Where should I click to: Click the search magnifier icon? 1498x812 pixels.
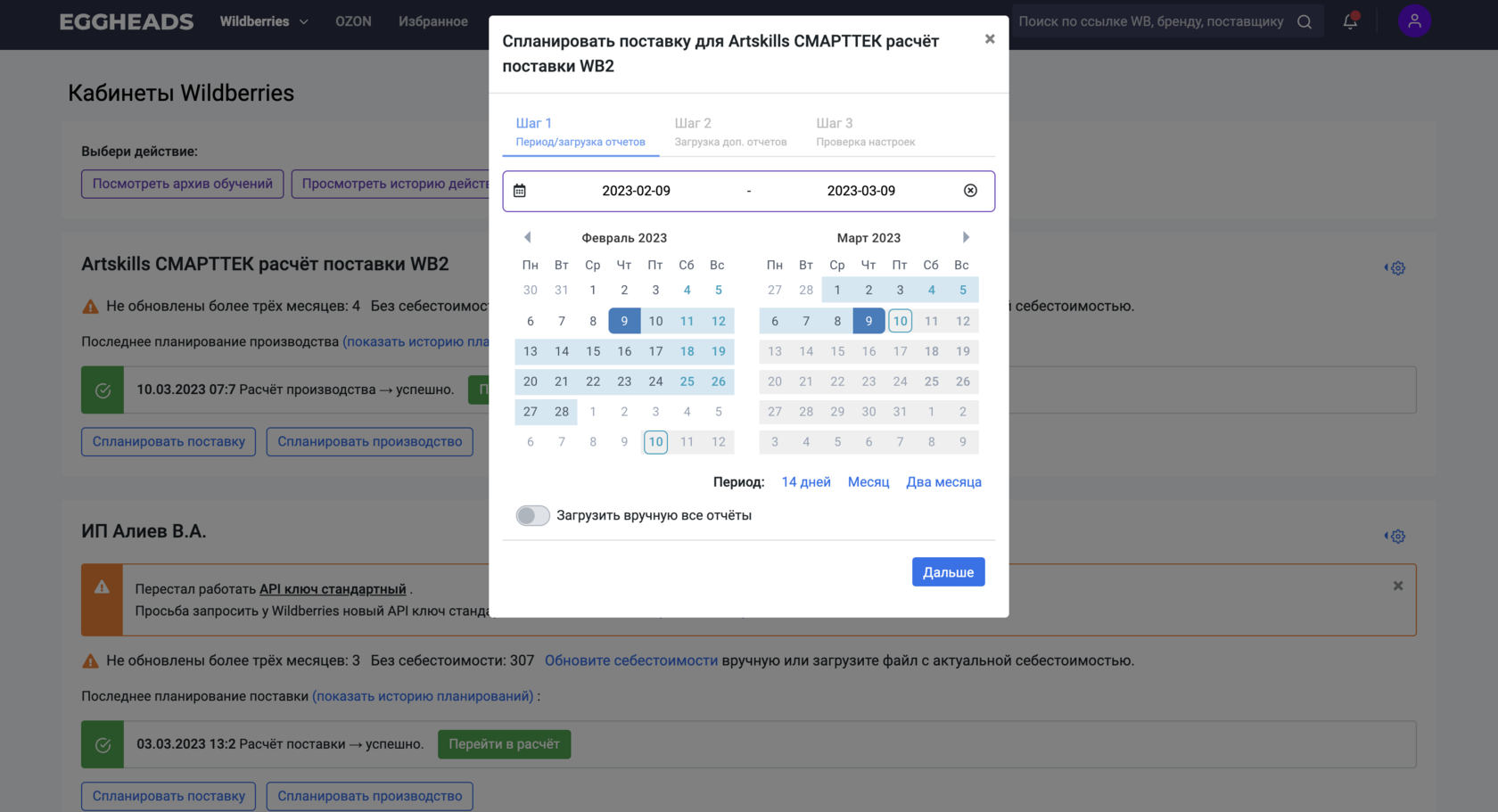[x=1305, y=21]
